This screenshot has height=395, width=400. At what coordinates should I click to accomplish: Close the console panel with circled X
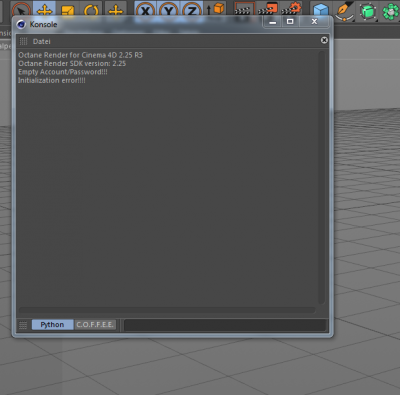[x=324, y=40]
